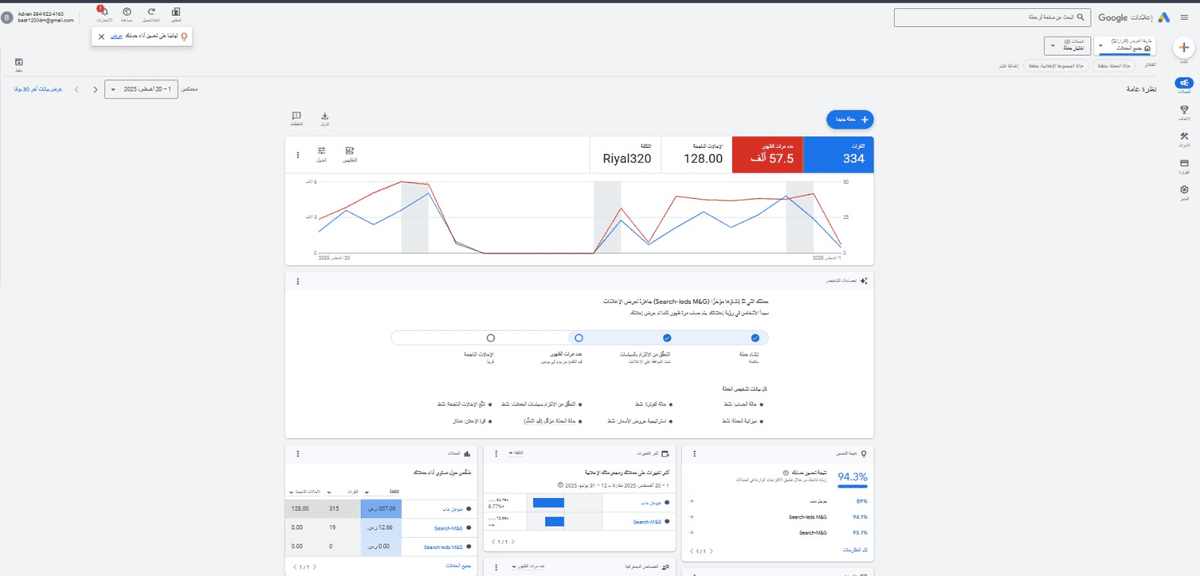
Task: Open the campaign picker dropdown next to it
Action: tap(1068, 45)
